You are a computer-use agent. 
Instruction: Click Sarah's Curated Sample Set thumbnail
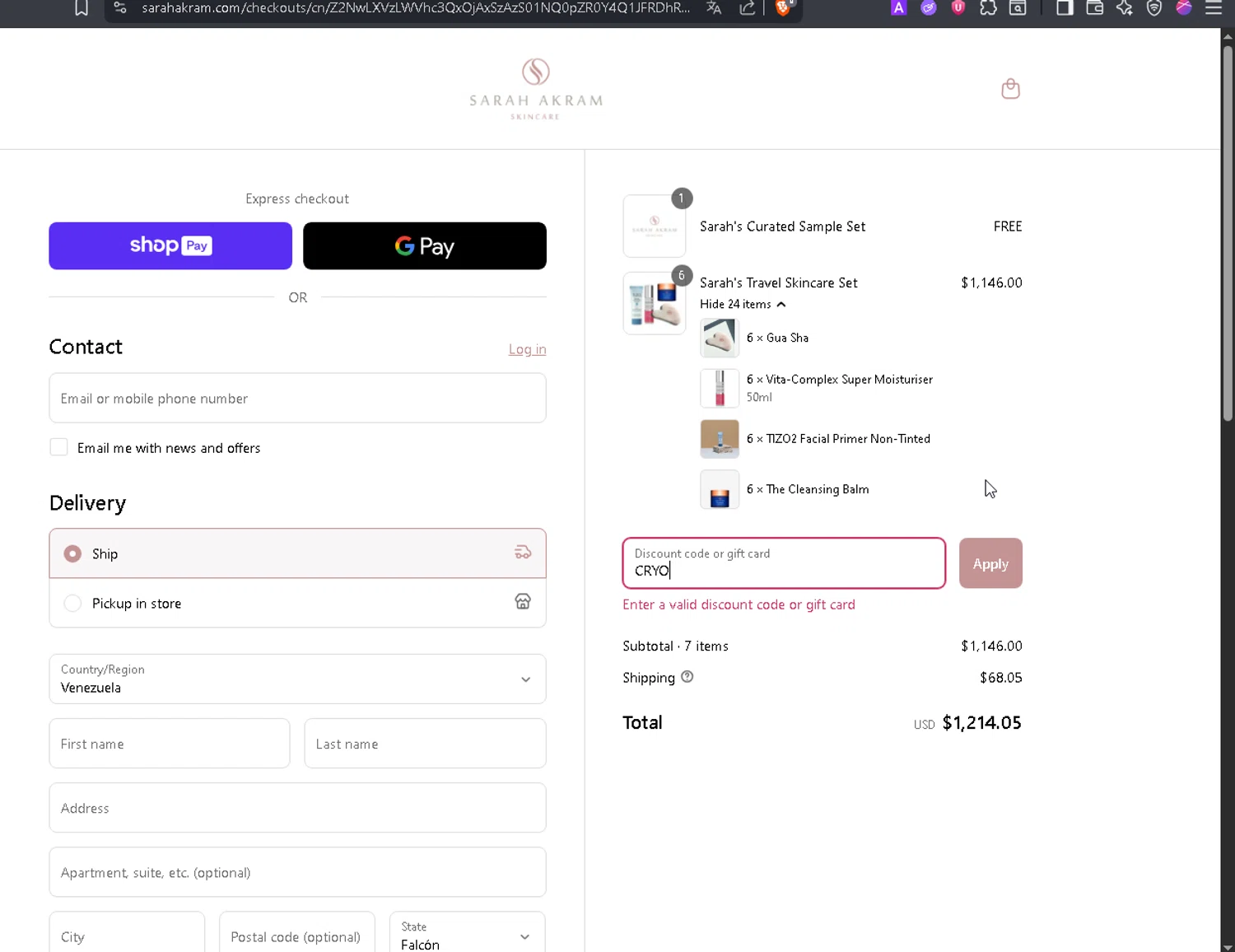[655, 226]
